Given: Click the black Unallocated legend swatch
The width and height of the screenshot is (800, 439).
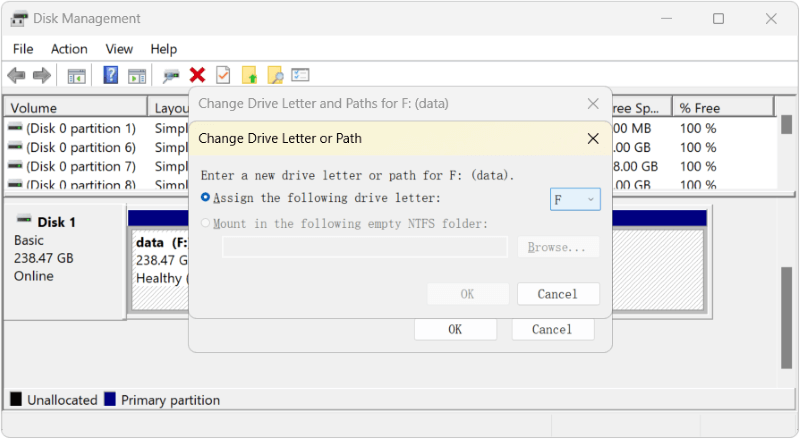Looking at the screenshot, I should 16,399.
